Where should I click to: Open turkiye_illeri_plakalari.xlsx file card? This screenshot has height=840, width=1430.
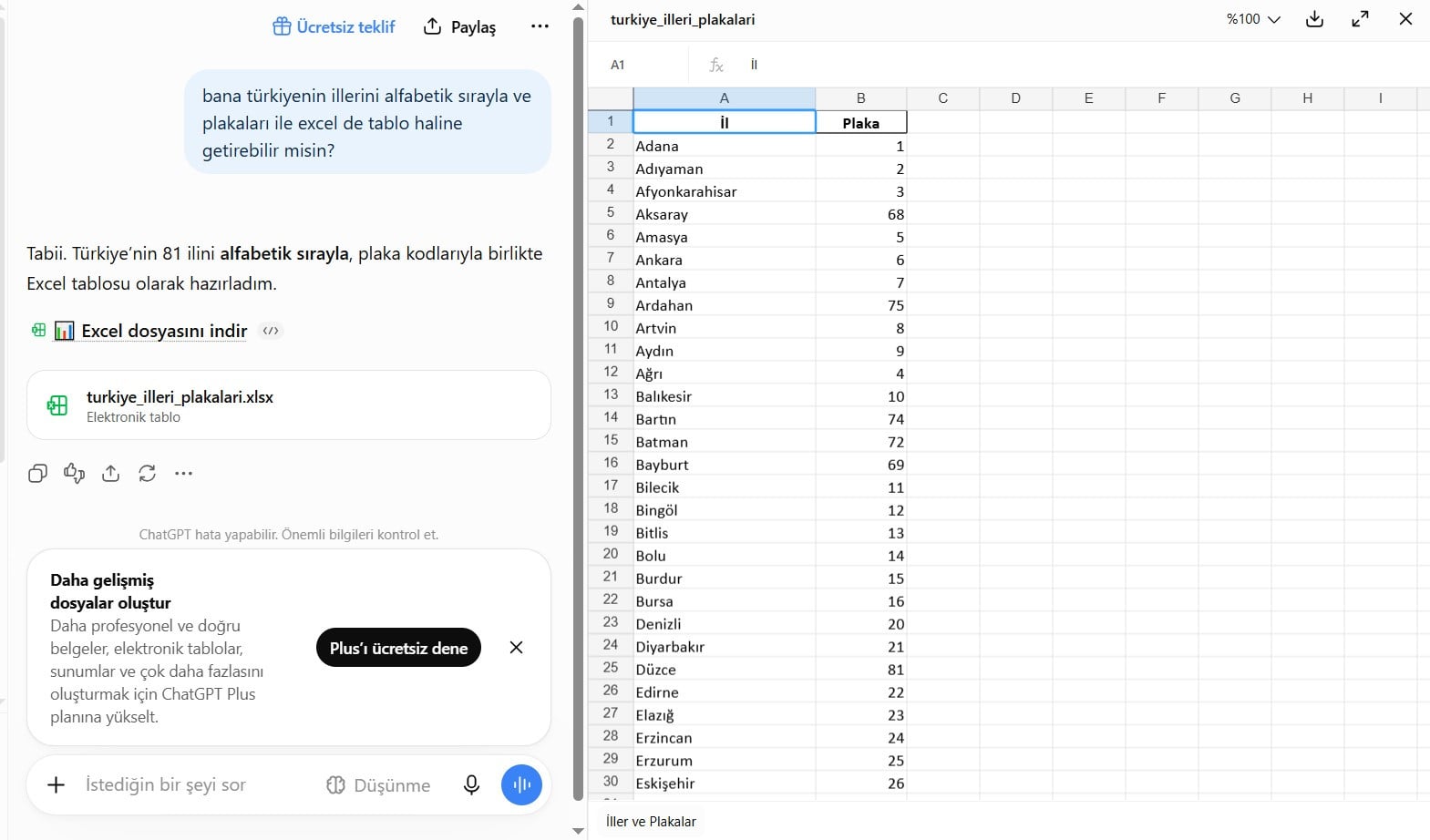click(x=289, y=405)
